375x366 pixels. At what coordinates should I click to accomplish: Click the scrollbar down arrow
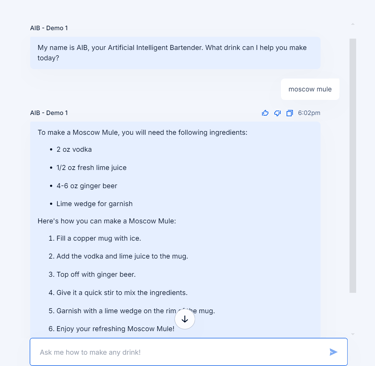(353, 334)
